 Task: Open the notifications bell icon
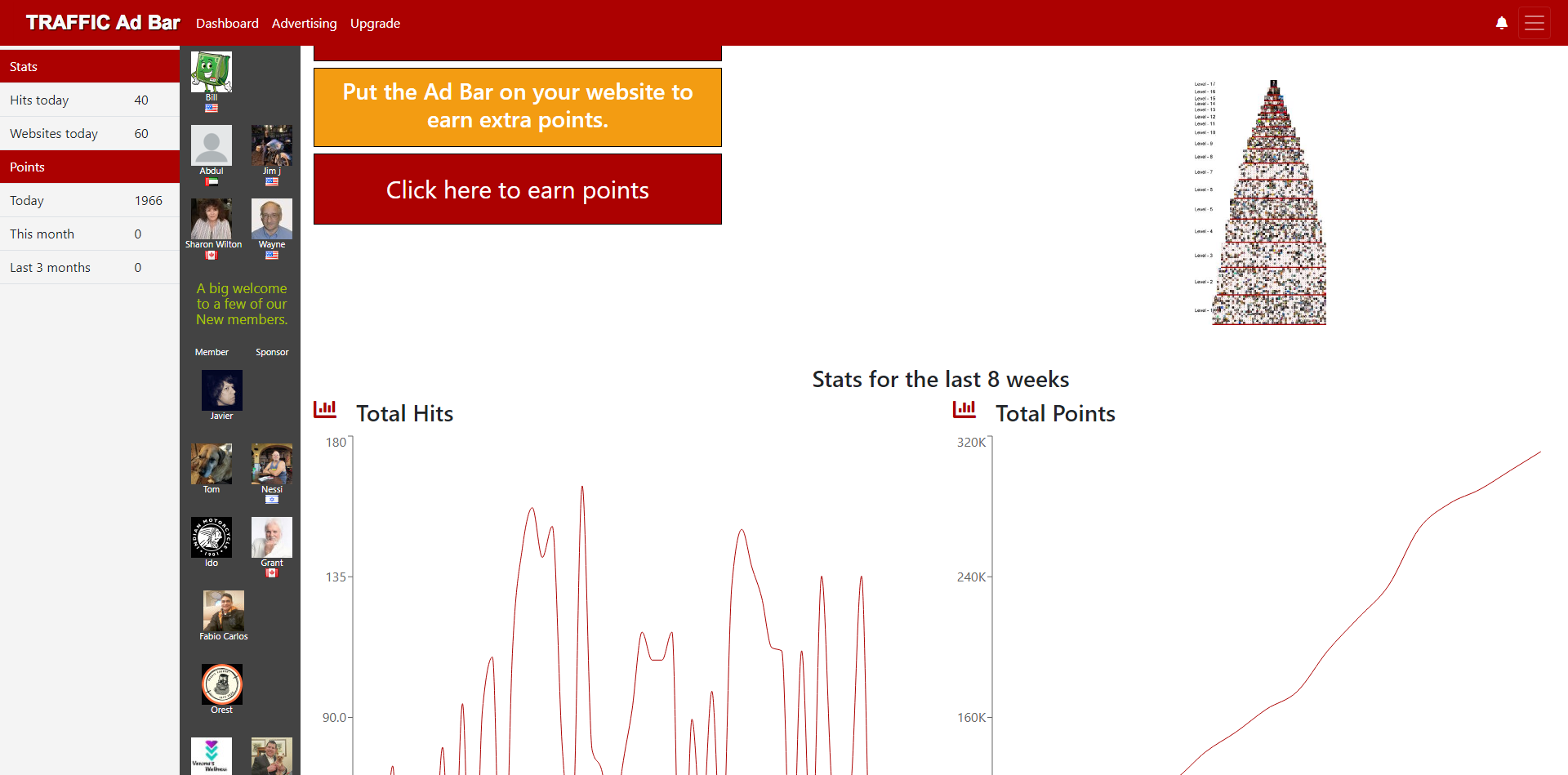(x=1501, y=23)
